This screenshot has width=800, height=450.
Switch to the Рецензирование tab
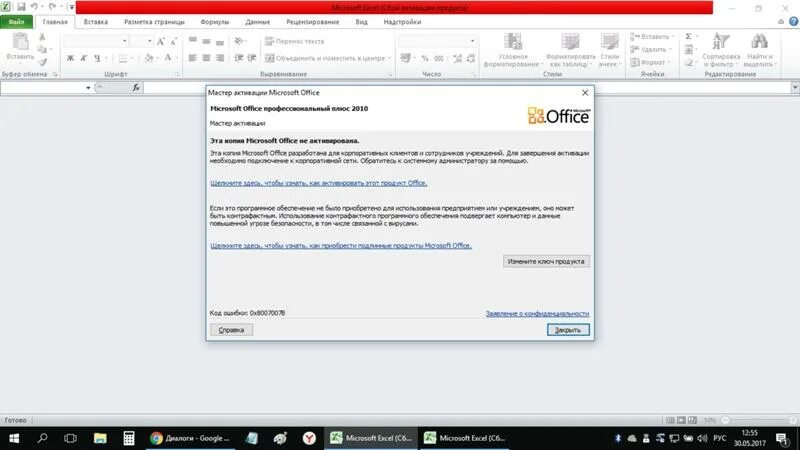pyautogui.click(x=312, y=22)
